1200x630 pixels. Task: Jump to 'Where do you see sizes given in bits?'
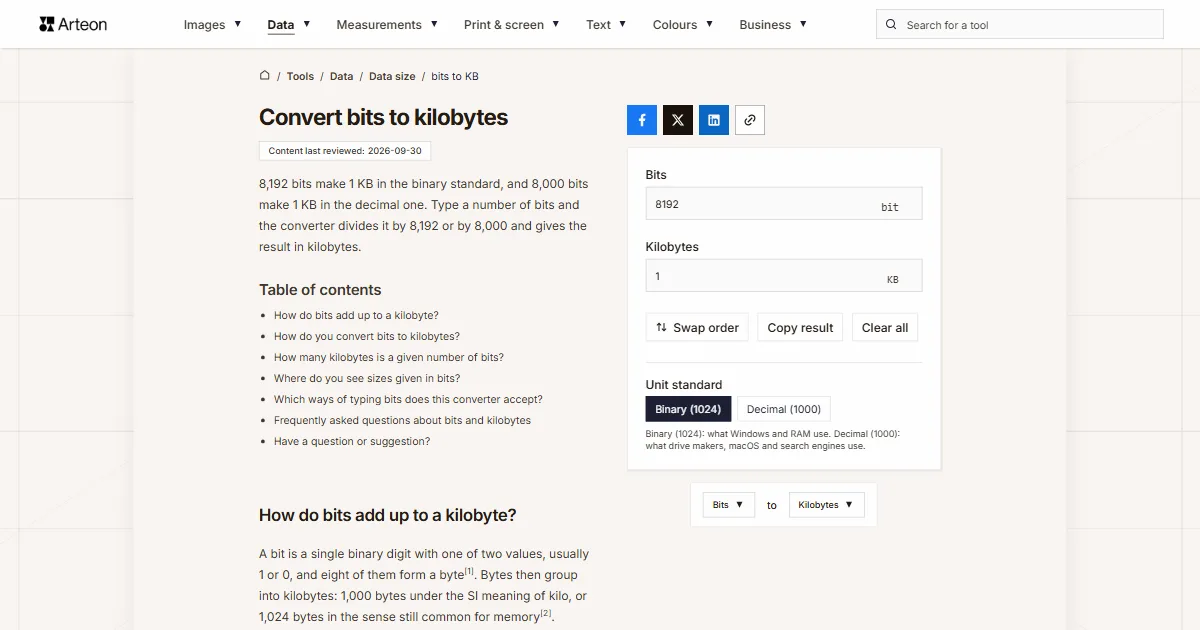[367, 378]
